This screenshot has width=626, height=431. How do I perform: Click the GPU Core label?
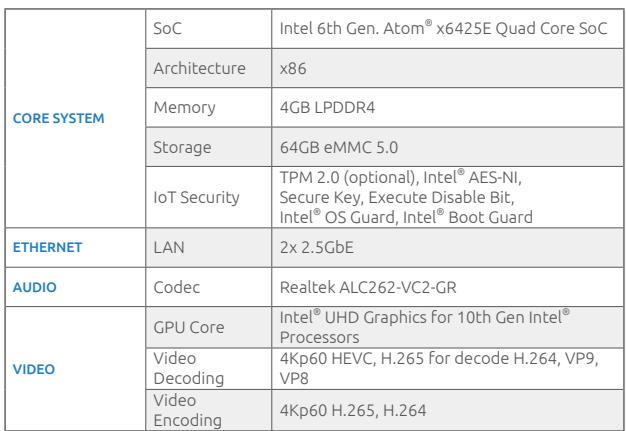188,327
